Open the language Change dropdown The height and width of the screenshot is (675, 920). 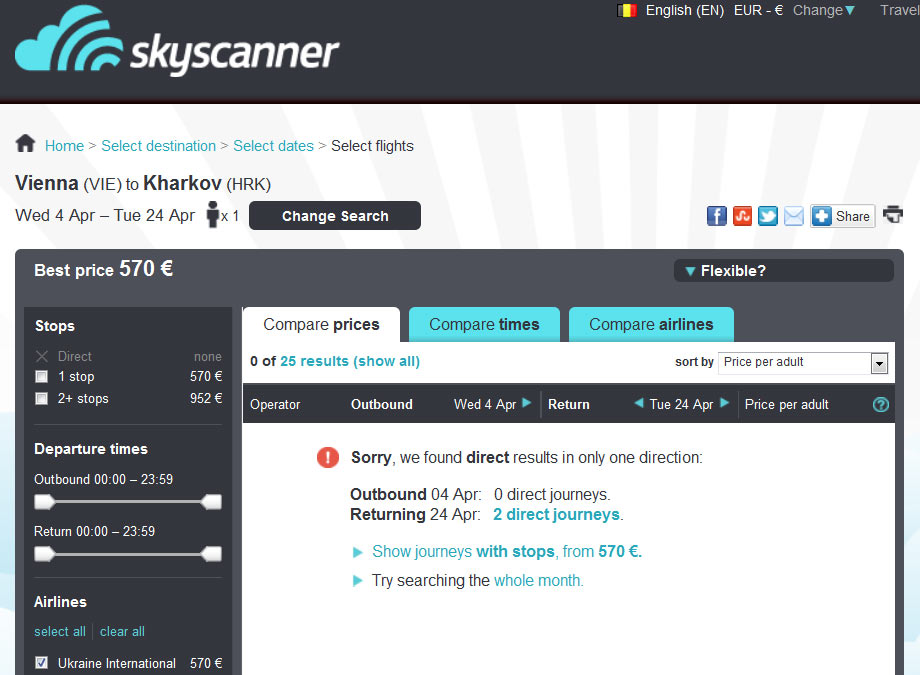824,11
